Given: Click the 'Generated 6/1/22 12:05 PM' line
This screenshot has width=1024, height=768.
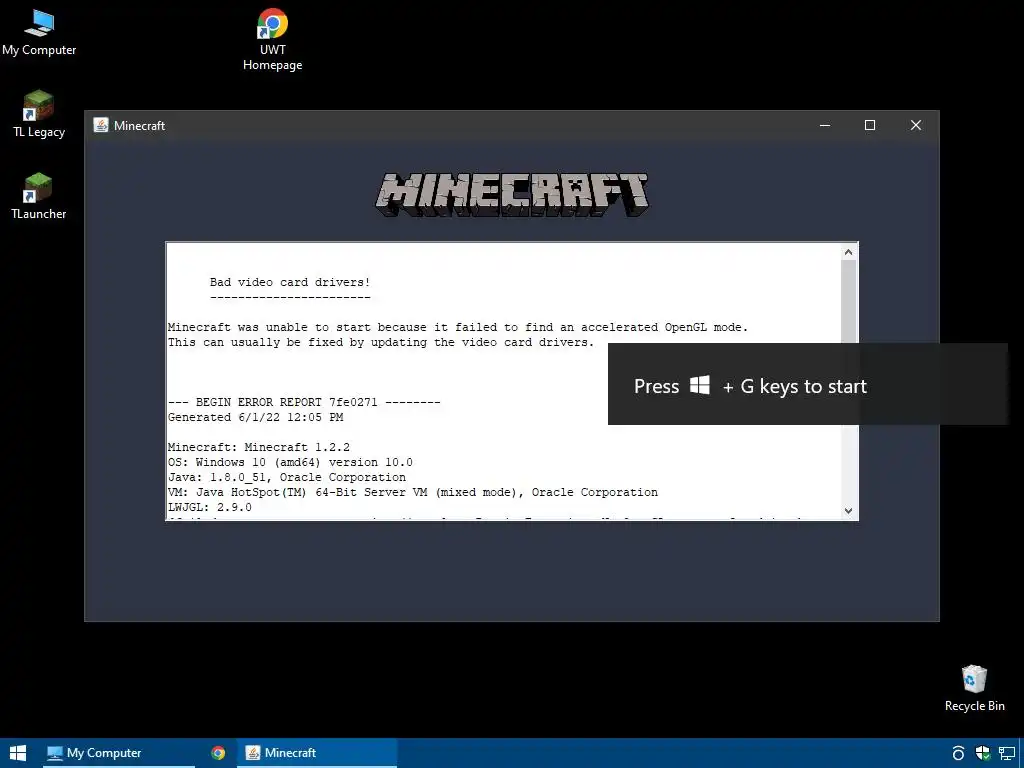Looking at the screenshot, I should pos(255,417).
